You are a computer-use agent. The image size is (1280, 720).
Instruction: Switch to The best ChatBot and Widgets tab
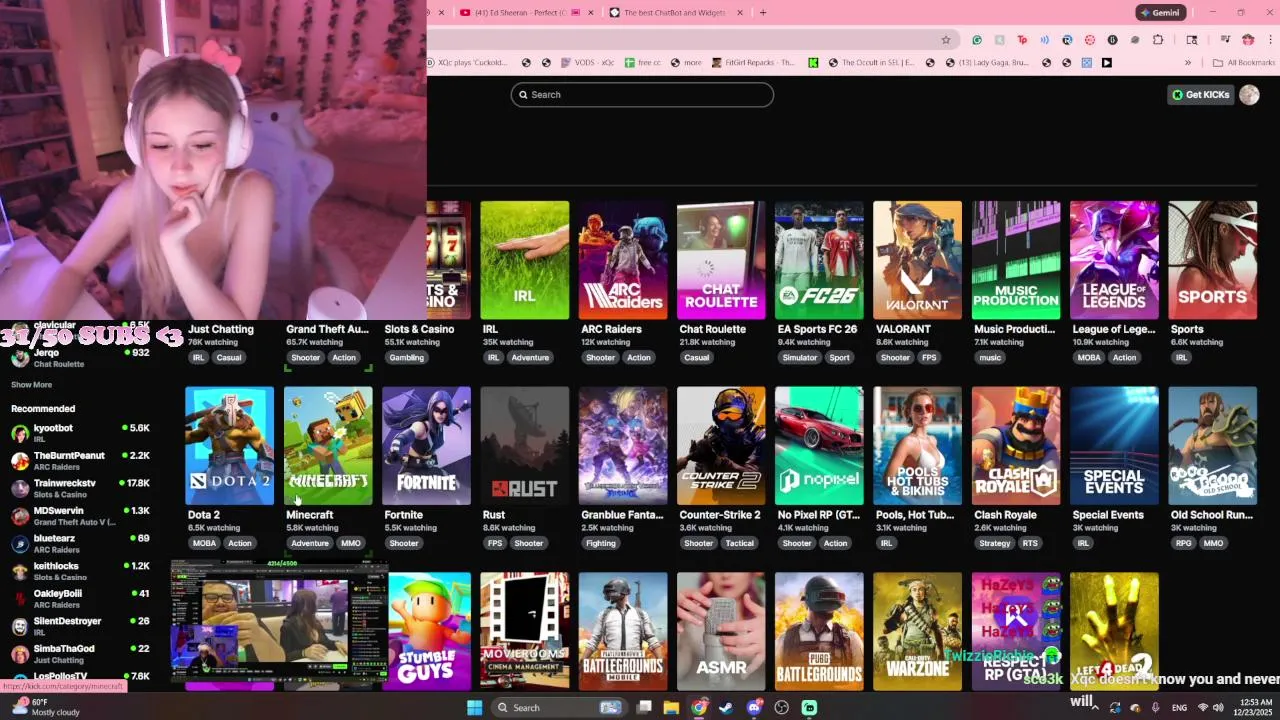coord(675,13)
